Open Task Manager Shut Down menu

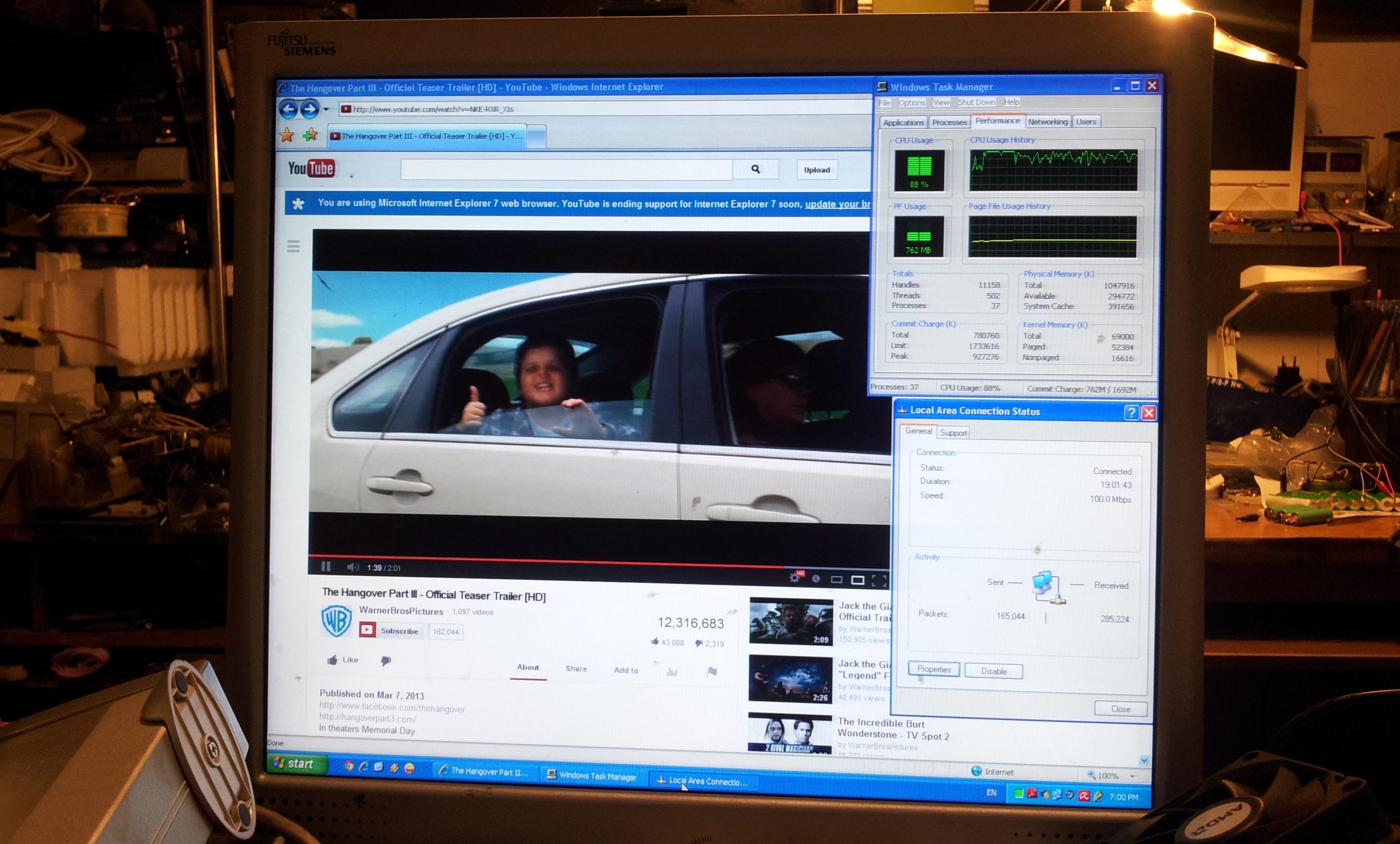click(x=976, y=102)
